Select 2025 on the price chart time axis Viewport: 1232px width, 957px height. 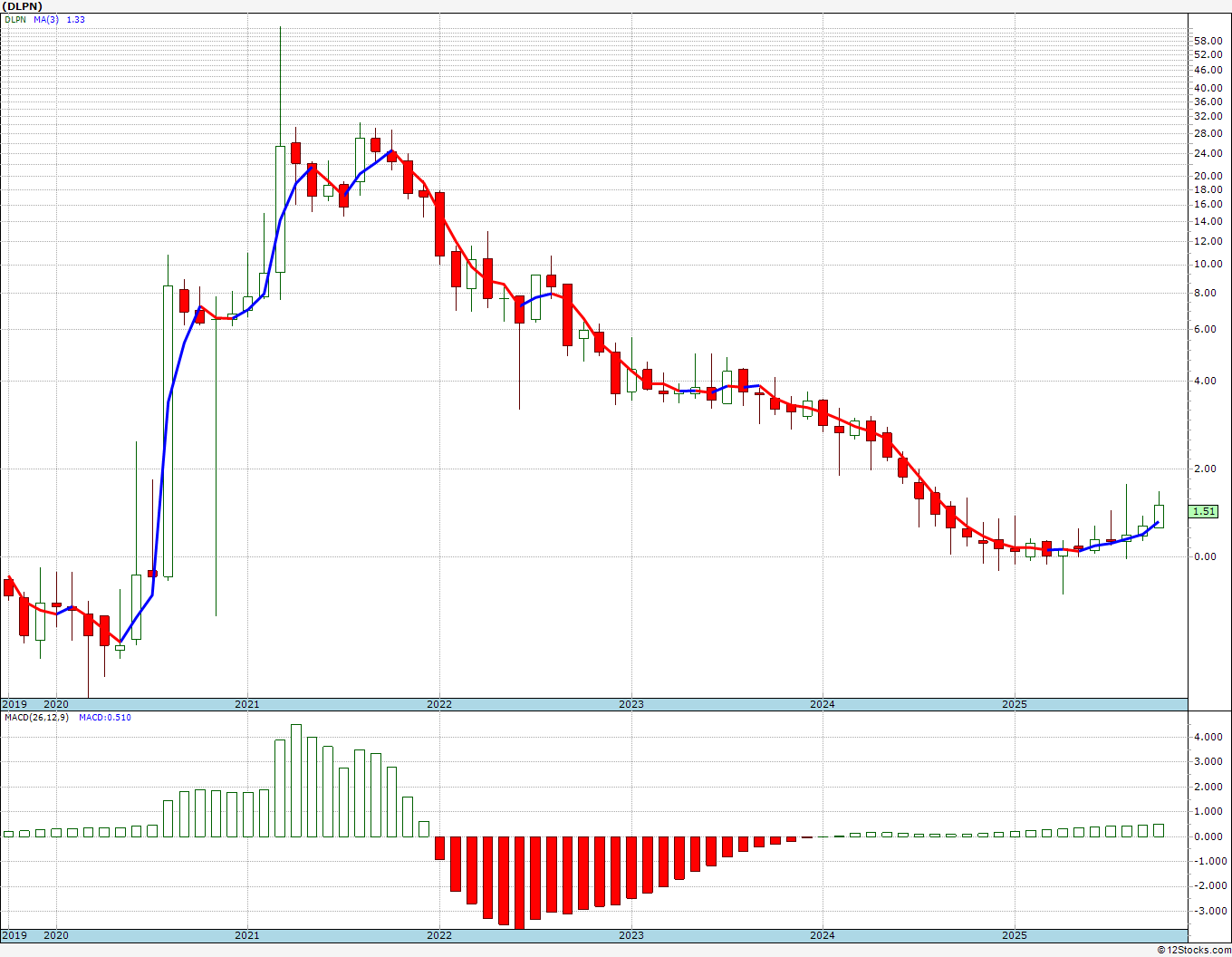[x=1015, y=704]
